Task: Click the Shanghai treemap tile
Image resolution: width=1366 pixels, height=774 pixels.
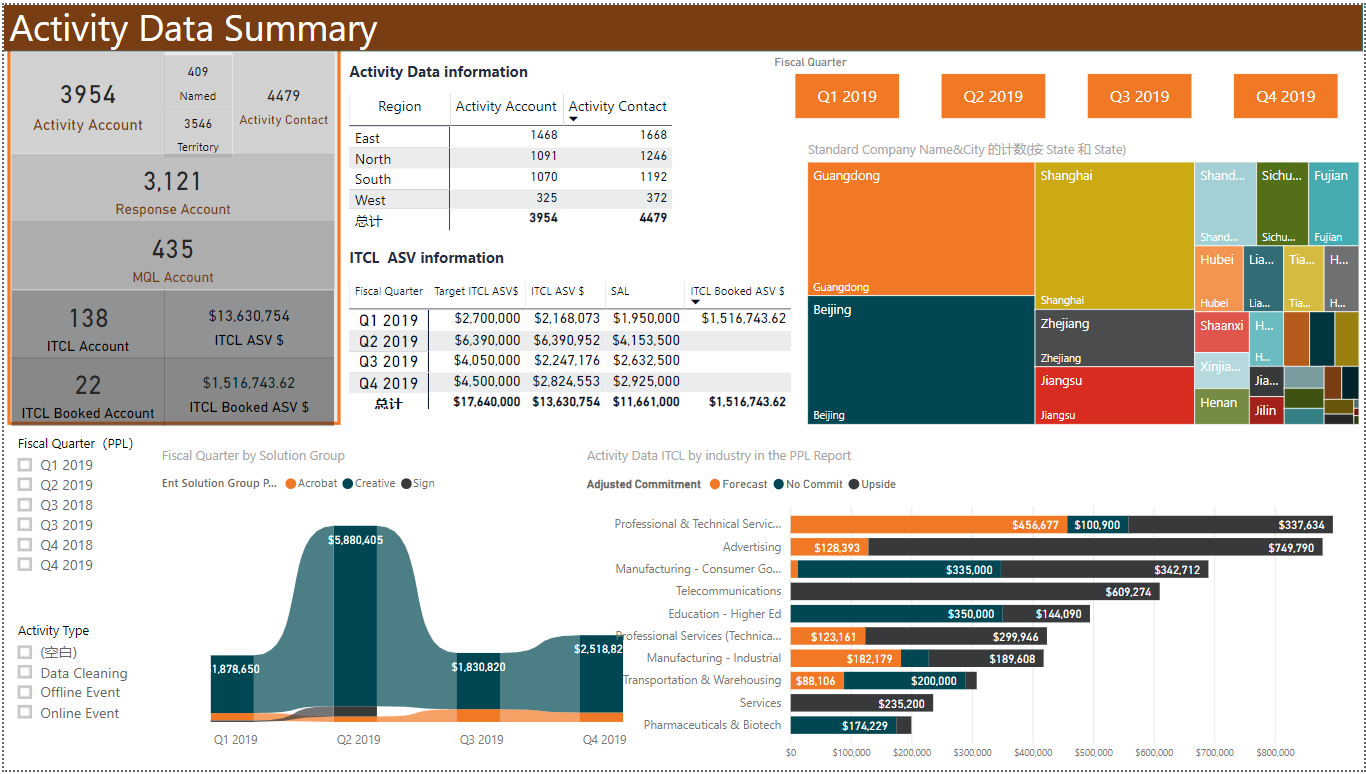Action: [1114, 235]
